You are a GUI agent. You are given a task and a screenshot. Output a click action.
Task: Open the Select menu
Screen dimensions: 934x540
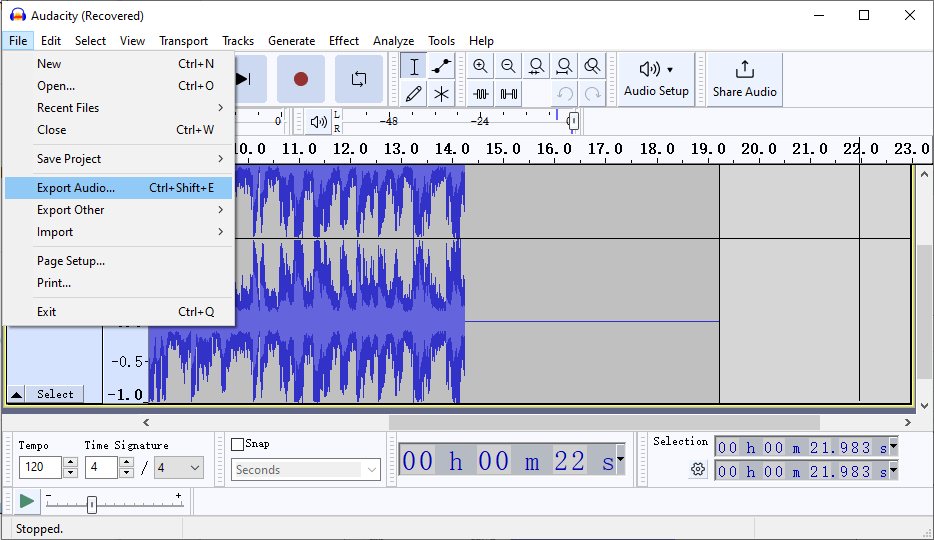[90, 40]
